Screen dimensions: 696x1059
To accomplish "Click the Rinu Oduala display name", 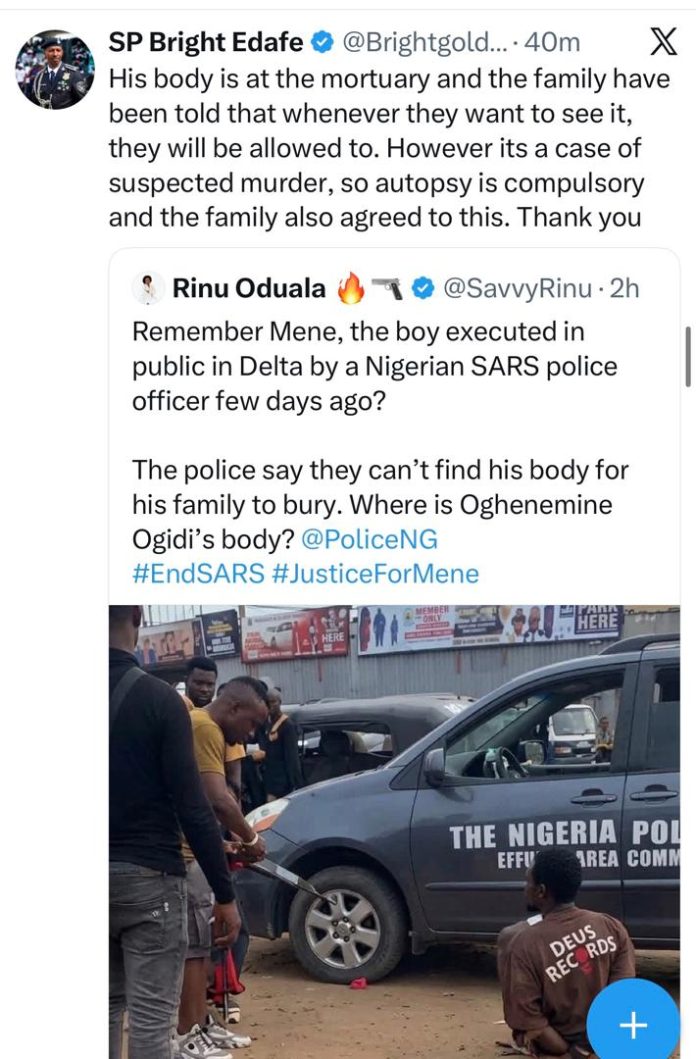I will tap(249, 288).
